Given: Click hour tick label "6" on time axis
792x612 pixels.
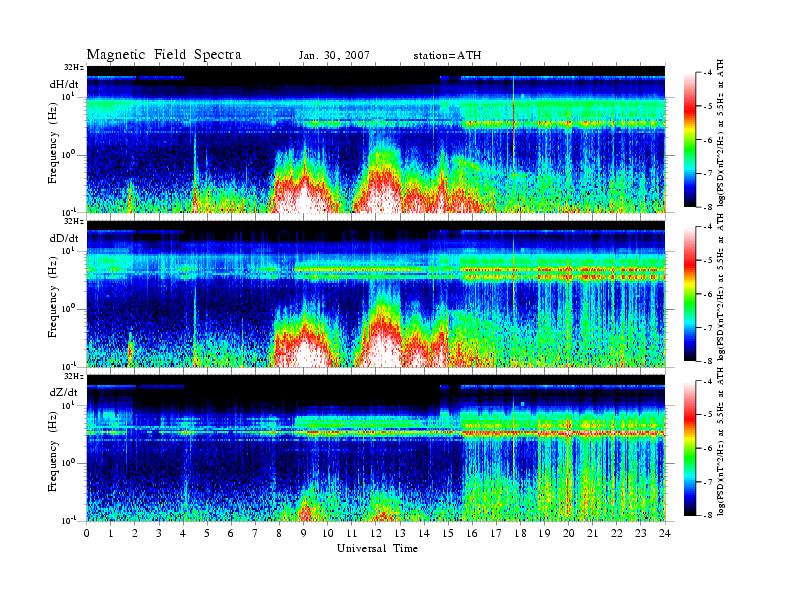Looking at the screenshot, I should (x=231, y=533).
